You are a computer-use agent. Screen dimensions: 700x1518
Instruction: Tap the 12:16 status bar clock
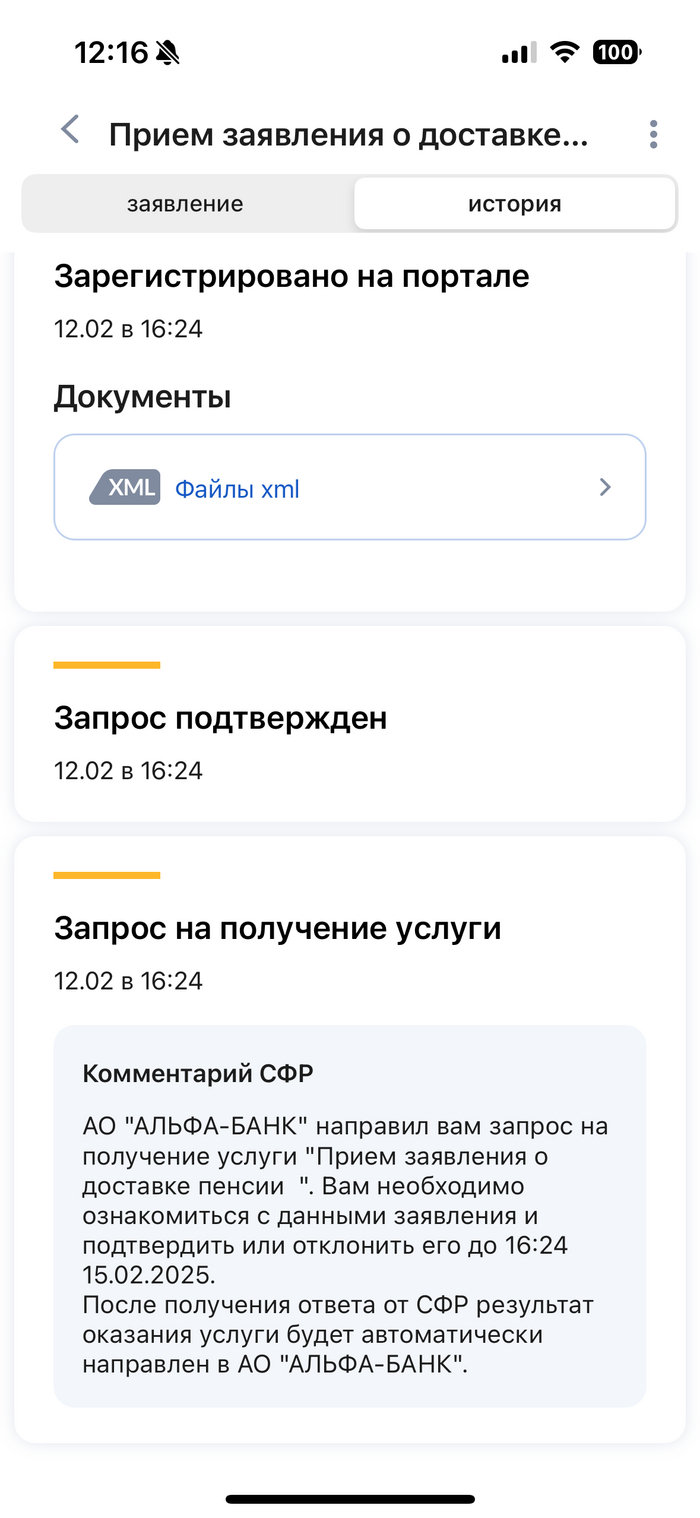click(x=110, y=53)
